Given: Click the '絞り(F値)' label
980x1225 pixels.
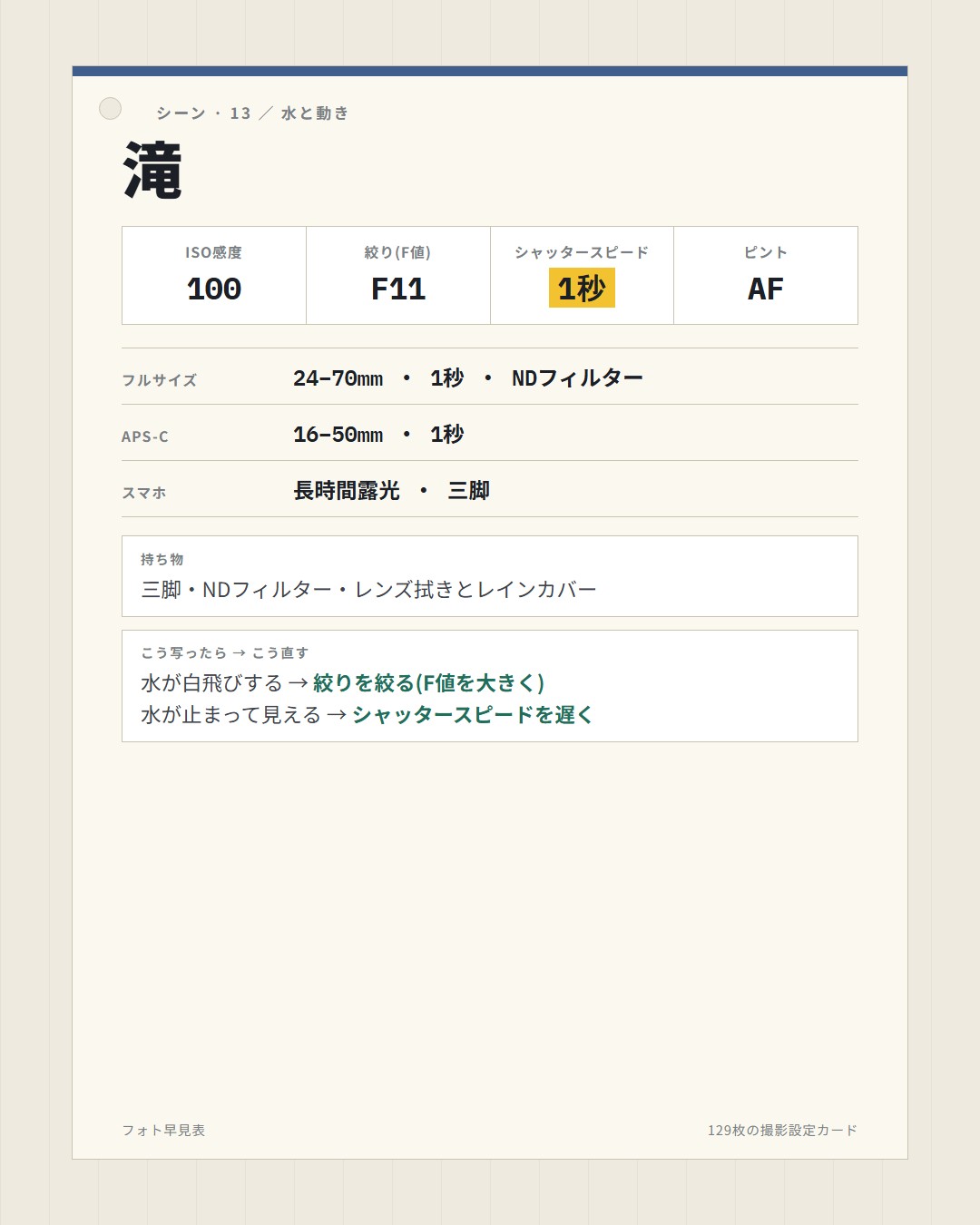Looking at the screenshot, I should pyautogui.click(x=397, y=252).
